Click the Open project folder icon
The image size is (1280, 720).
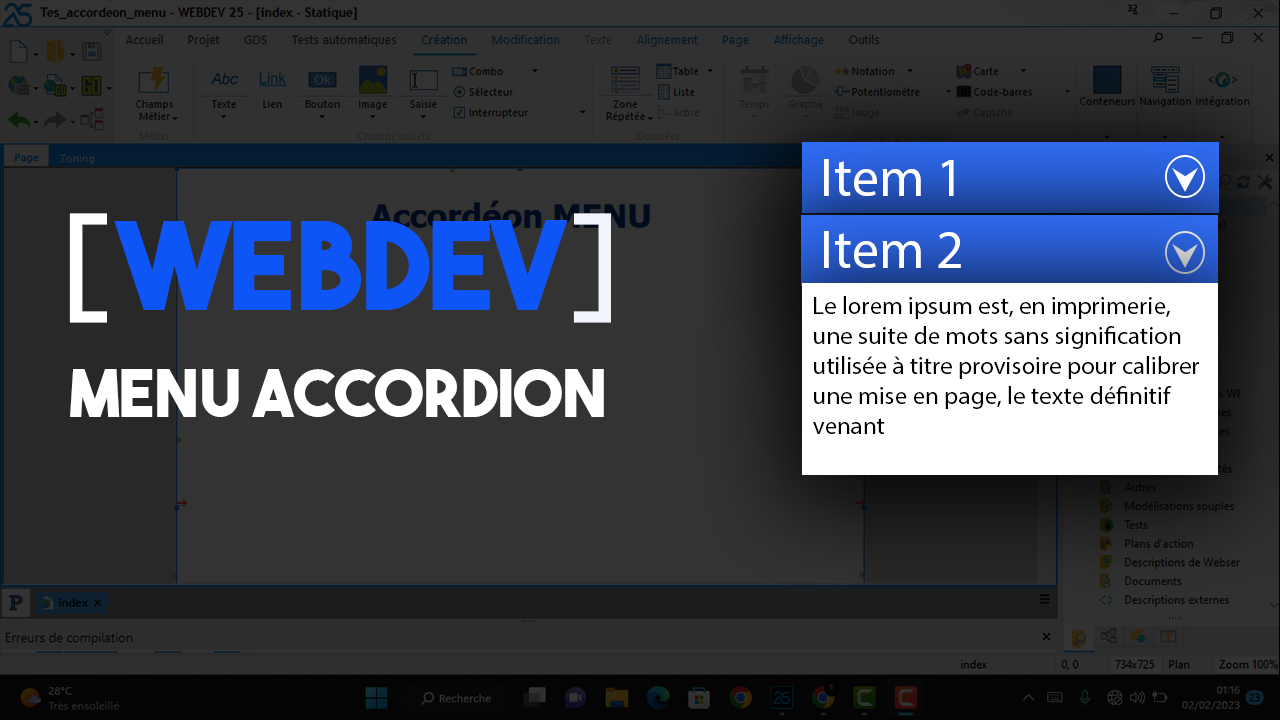point(55,52)
